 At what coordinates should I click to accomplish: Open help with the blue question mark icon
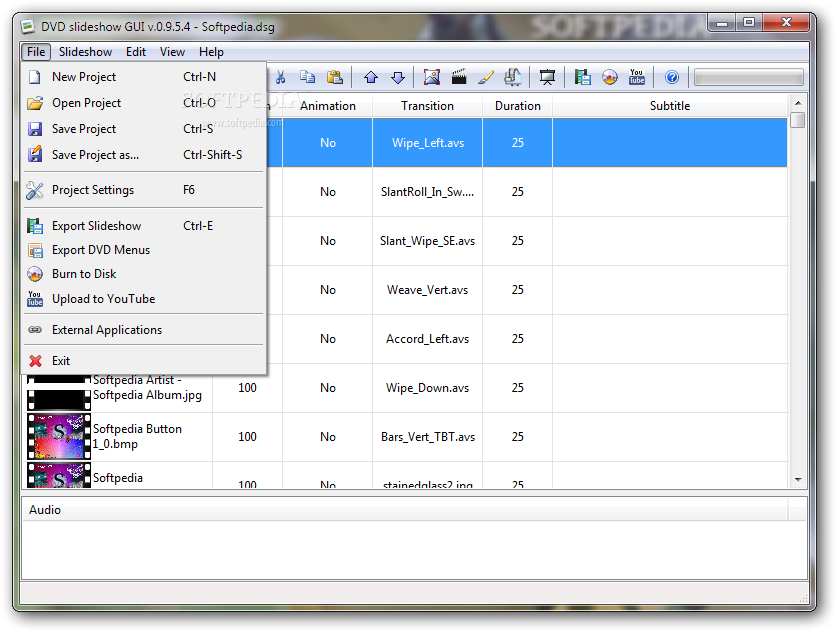672,77
